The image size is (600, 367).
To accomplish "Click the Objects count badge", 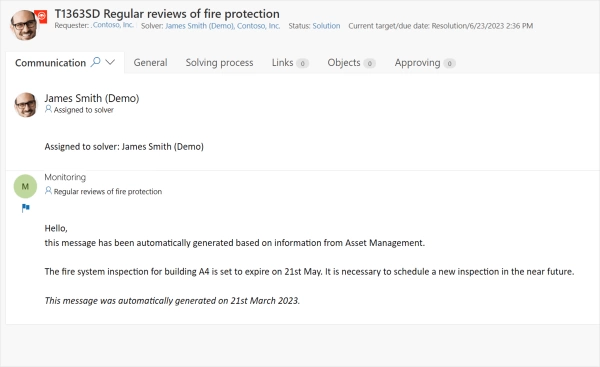I will (369, 63).
